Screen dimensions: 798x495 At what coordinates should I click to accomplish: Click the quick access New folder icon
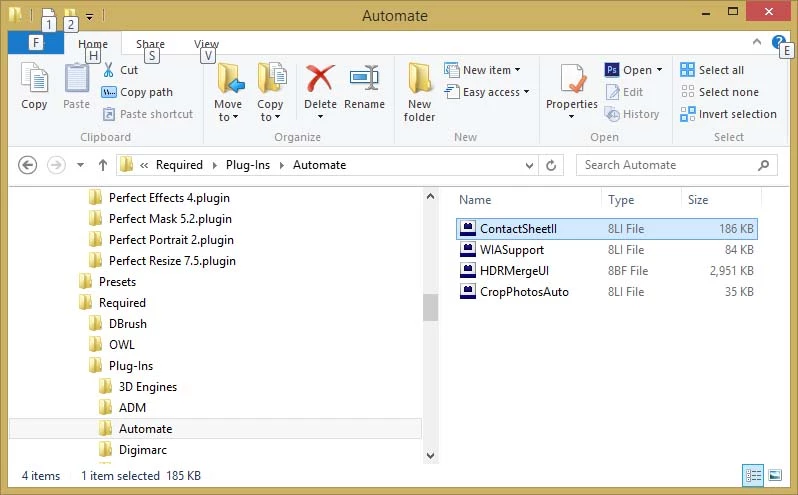coord(70,14)
